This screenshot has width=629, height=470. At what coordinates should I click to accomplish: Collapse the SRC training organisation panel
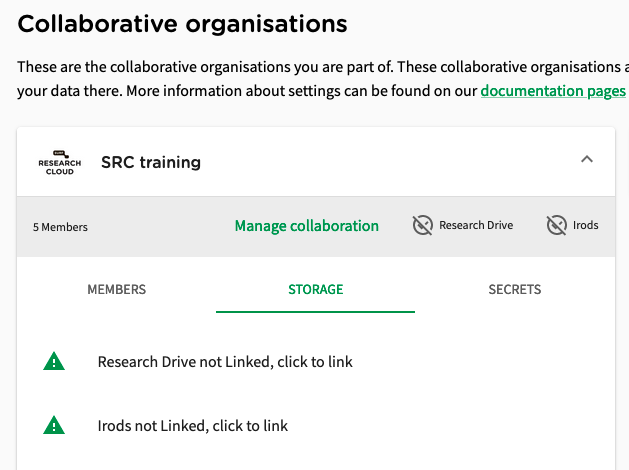pos(587,159)
